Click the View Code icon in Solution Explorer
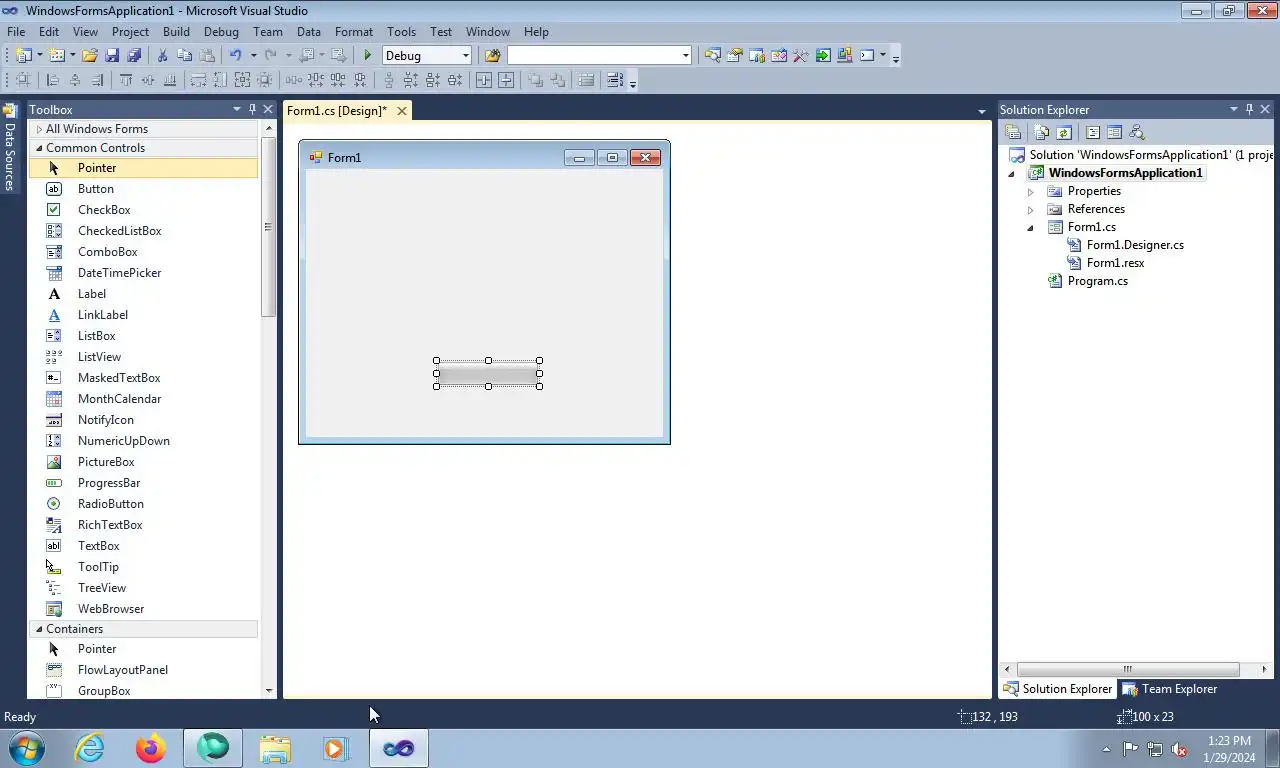The image size is (1280, 768). point(1092,132)
